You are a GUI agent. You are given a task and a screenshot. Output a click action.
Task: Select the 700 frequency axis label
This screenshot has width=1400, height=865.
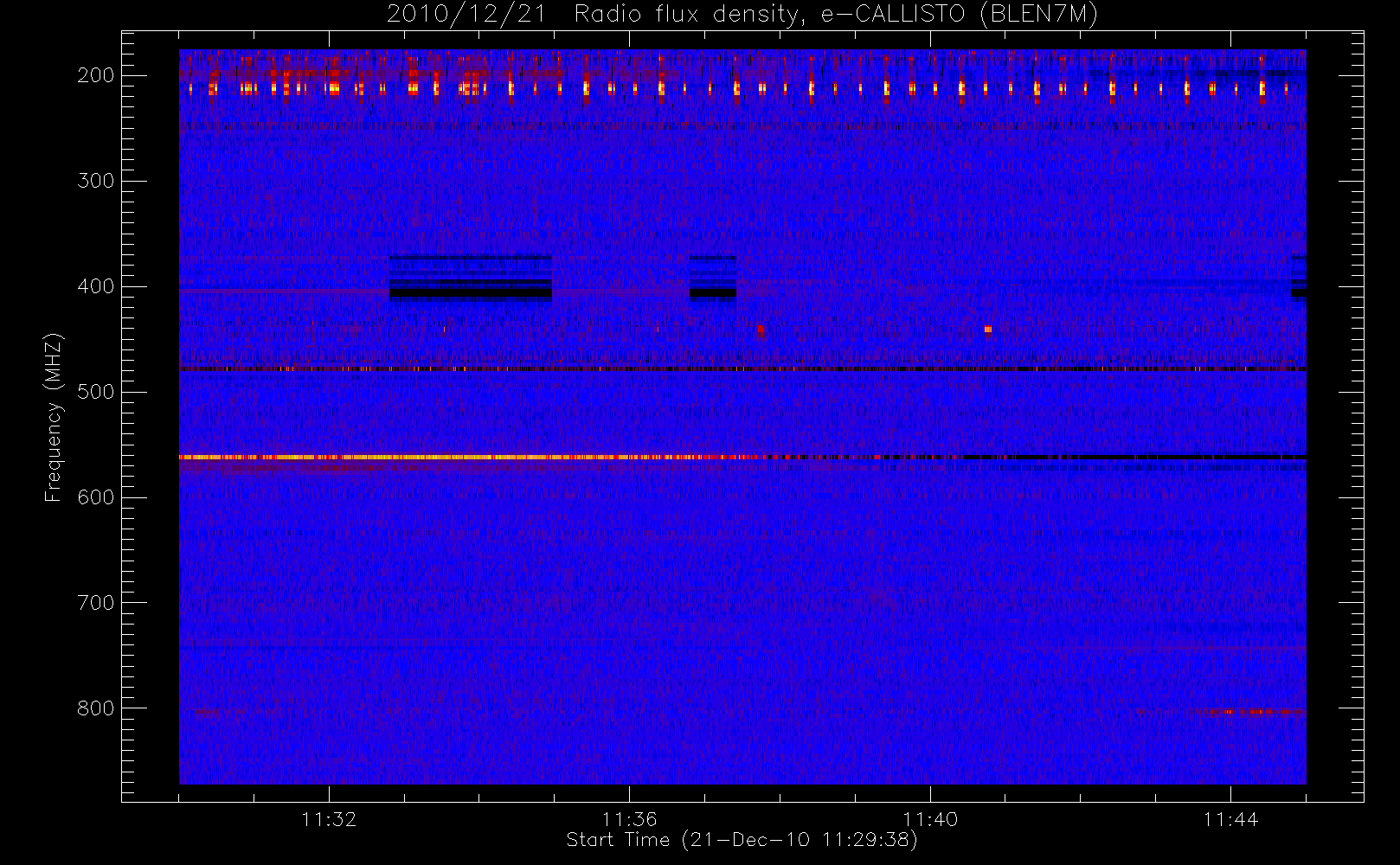click(x=96, y=603)
